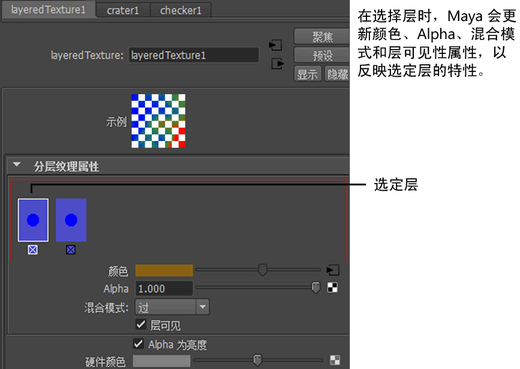Viewport: 520px width, 369px height.
Task: Toggle the 层可见 checkbox
Action: coord(141,324)
